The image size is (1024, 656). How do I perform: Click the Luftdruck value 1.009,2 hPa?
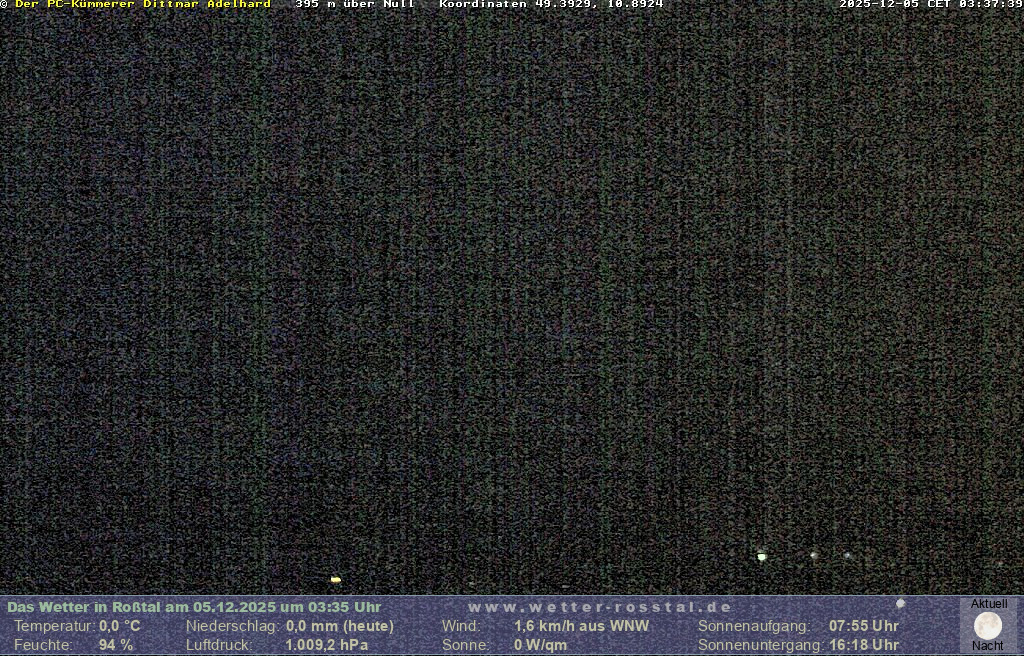click(327, 645)
